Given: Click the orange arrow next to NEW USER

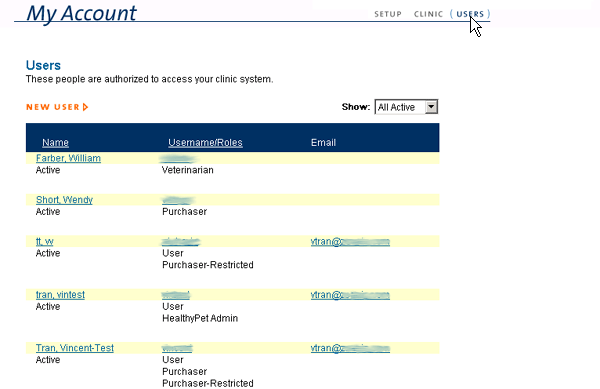Looking at the screenshot, I should [85, 107].
